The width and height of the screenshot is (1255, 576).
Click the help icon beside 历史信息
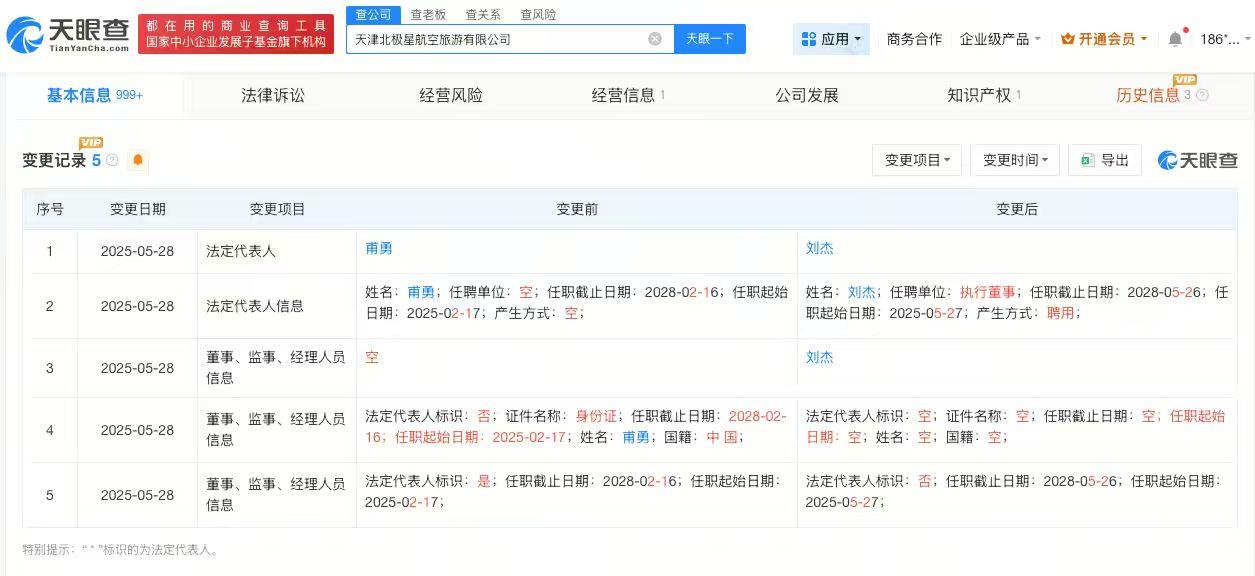point(1202,95)
